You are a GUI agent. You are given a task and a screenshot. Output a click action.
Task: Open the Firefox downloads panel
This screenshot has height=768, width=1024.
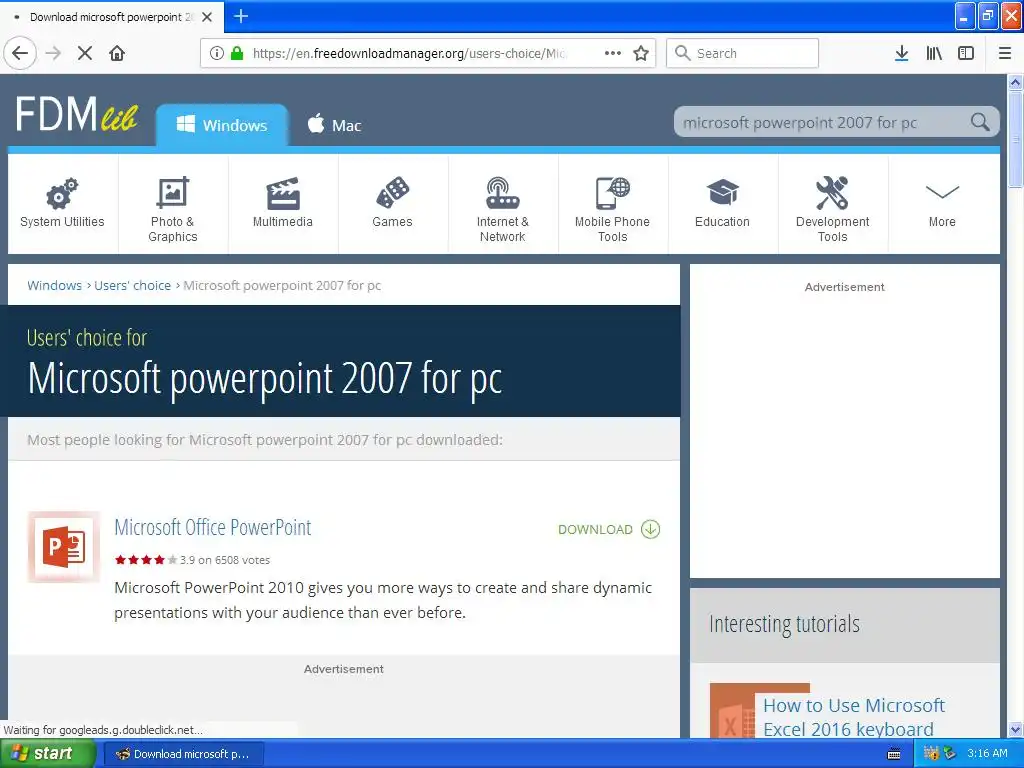901,53
